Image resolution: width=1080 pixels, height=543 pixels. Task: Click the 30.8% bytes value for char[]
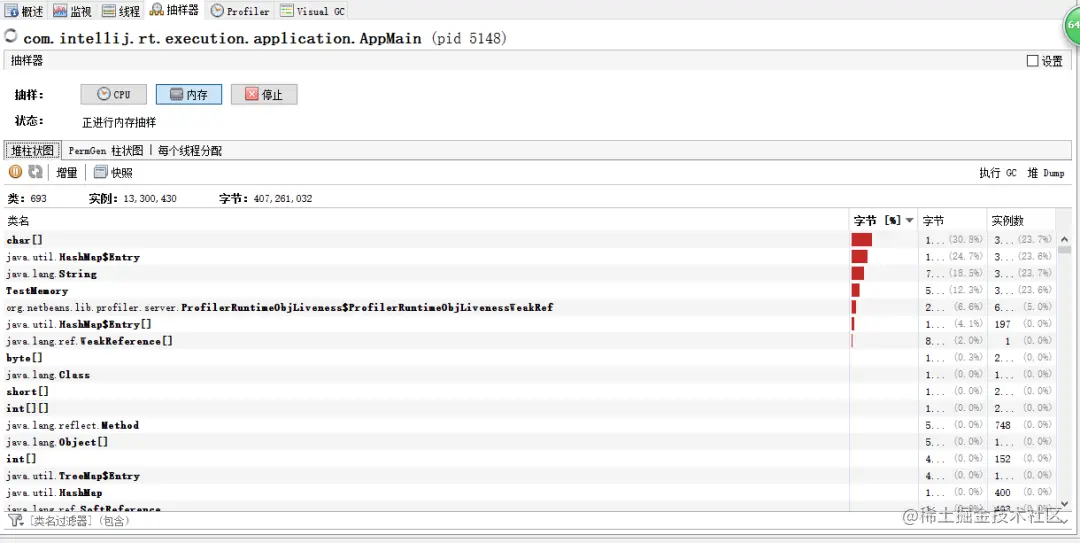(x=966, y=240)
